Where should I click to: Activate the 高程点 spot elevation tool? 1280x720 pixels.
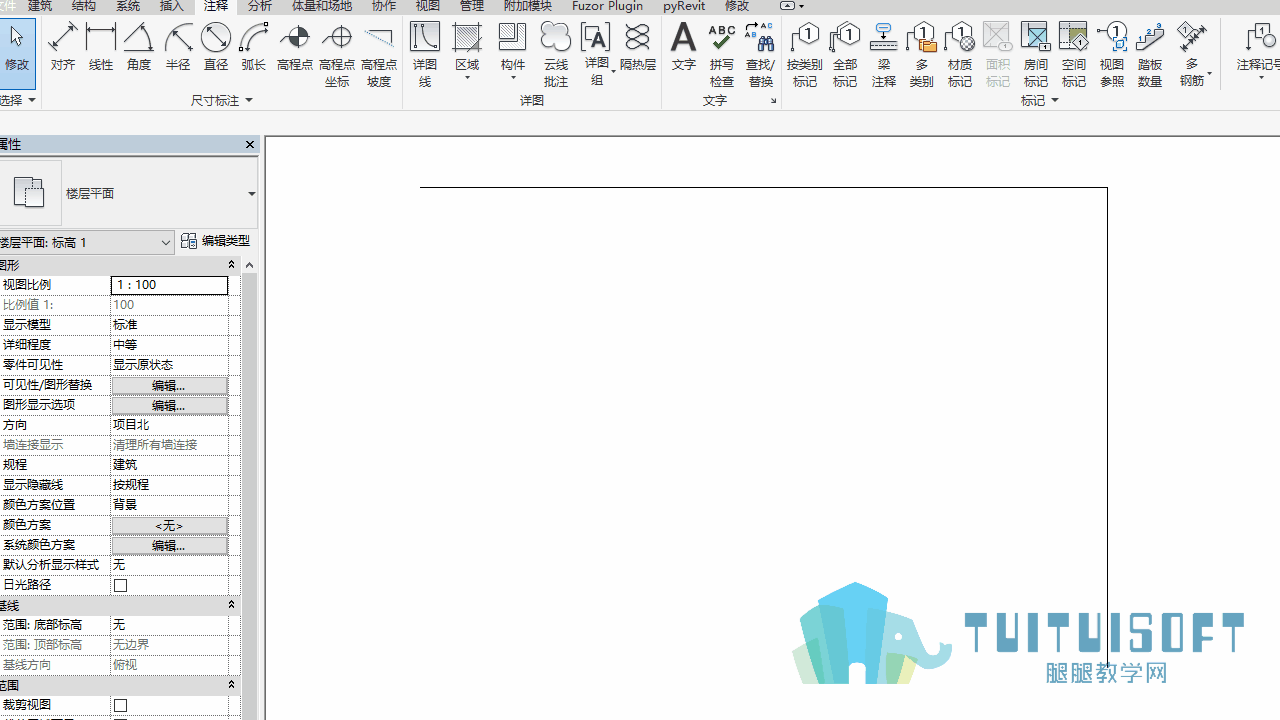pyautogui.click(x=295, y=47)
